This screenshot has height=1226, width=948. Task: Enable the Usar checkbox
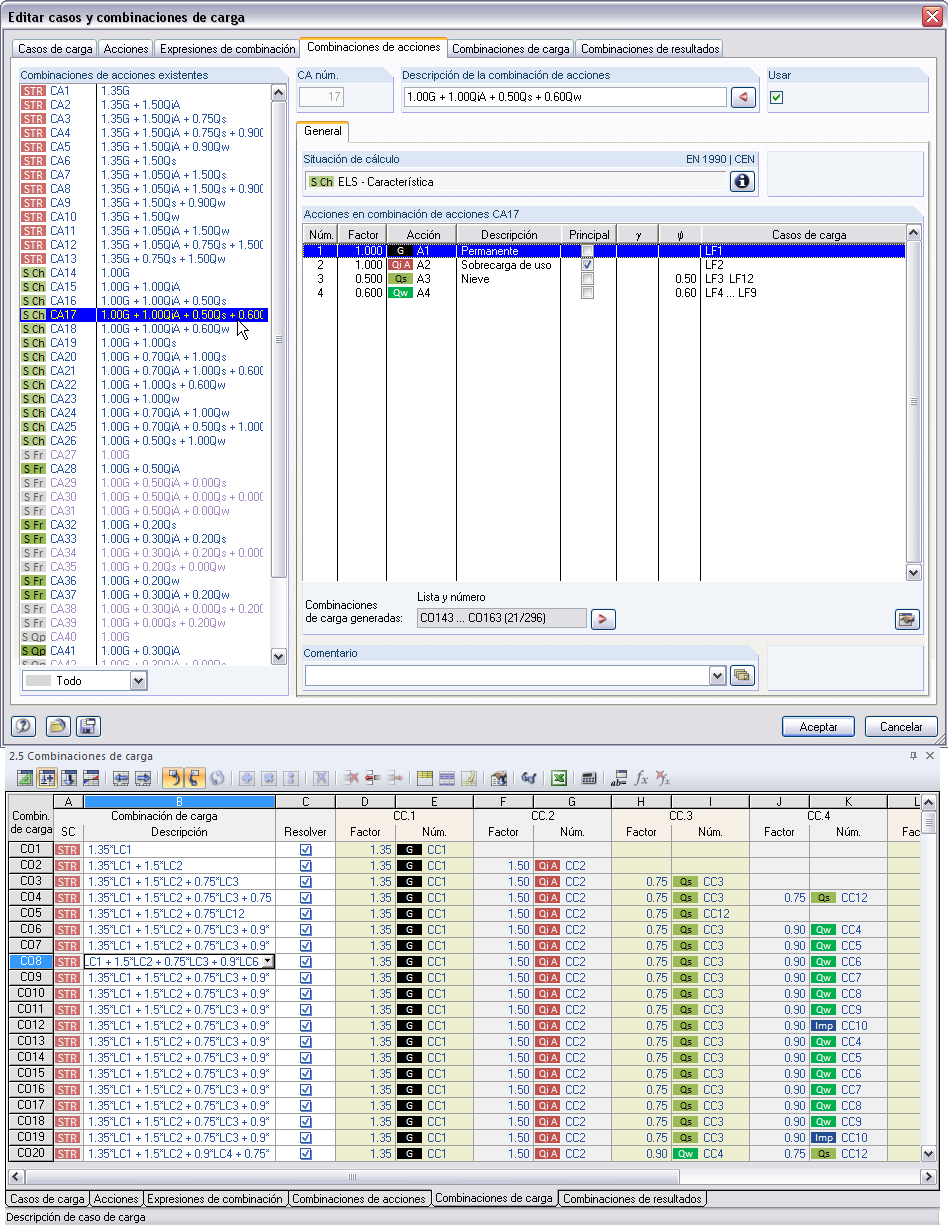pos(777,97)
